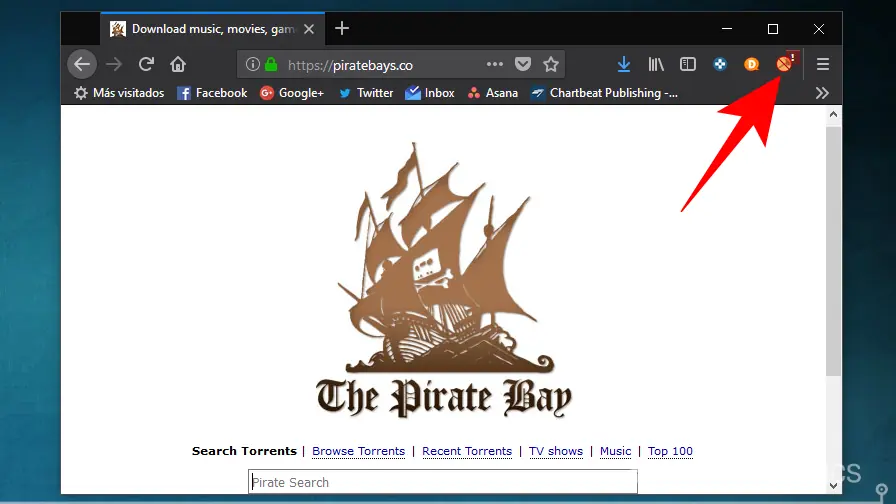The height and width of the screenshot is (504, 896).
Task: Show the sidebar panel icon
Action: (x=687, y=64)
